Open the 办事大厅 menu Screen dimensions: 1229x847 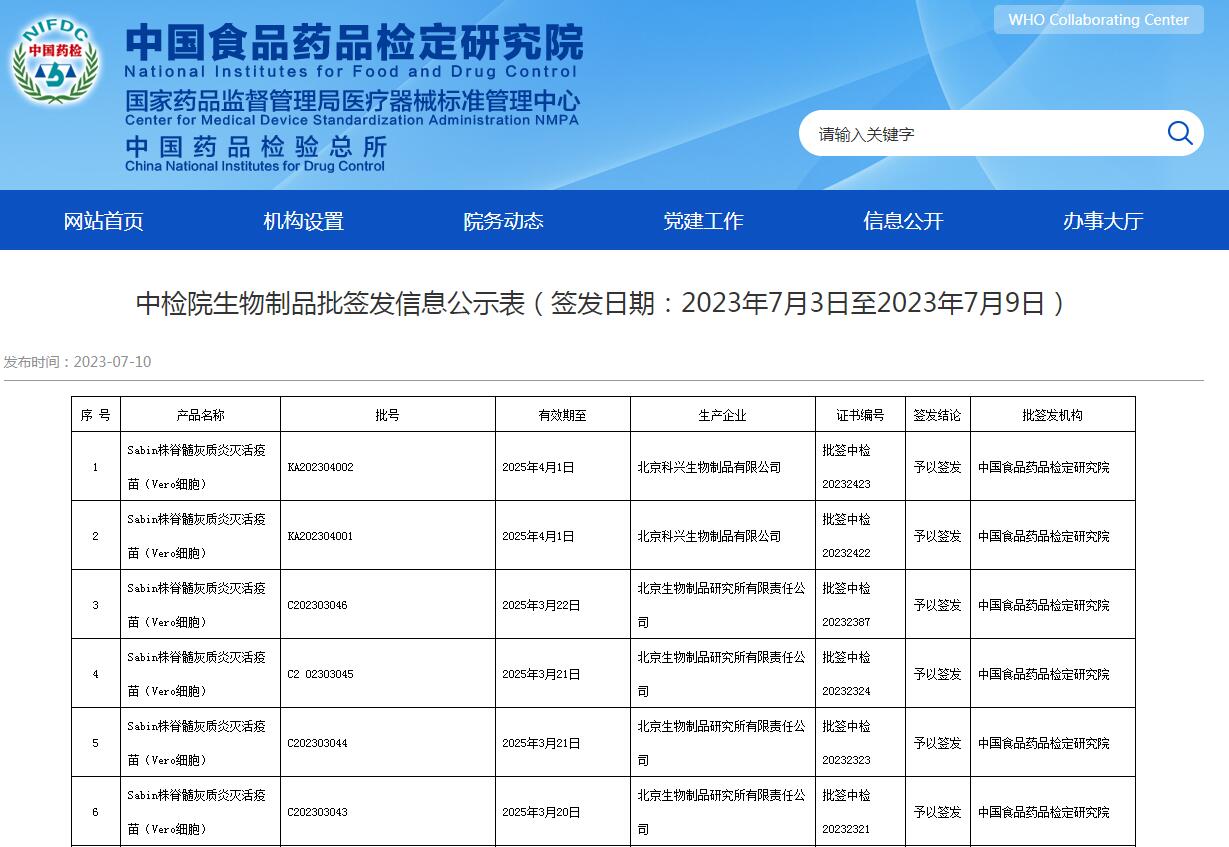coord(1103,221)
